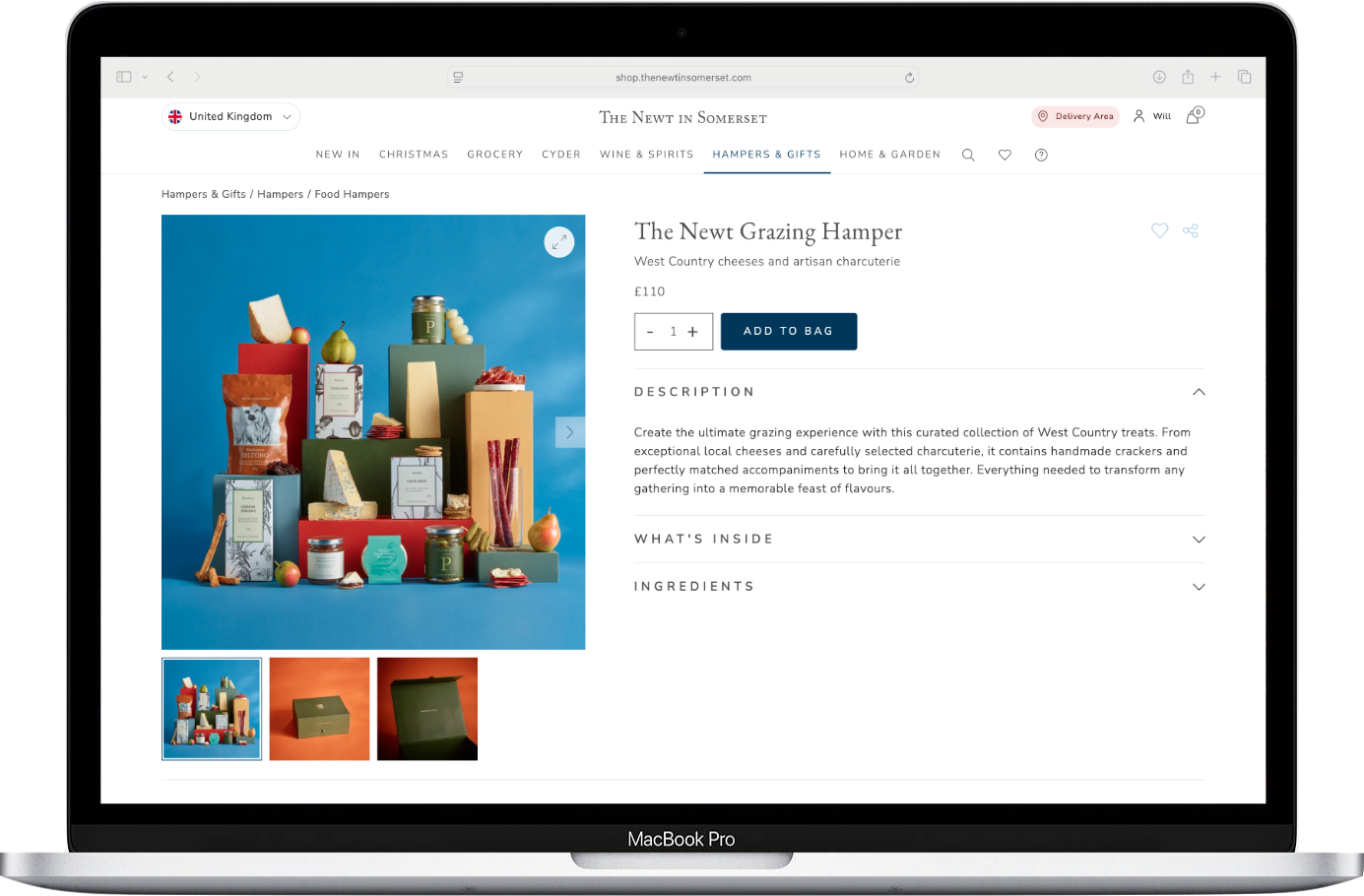
Task: Open the Will account profile icon
Action: coord(1151,115)
